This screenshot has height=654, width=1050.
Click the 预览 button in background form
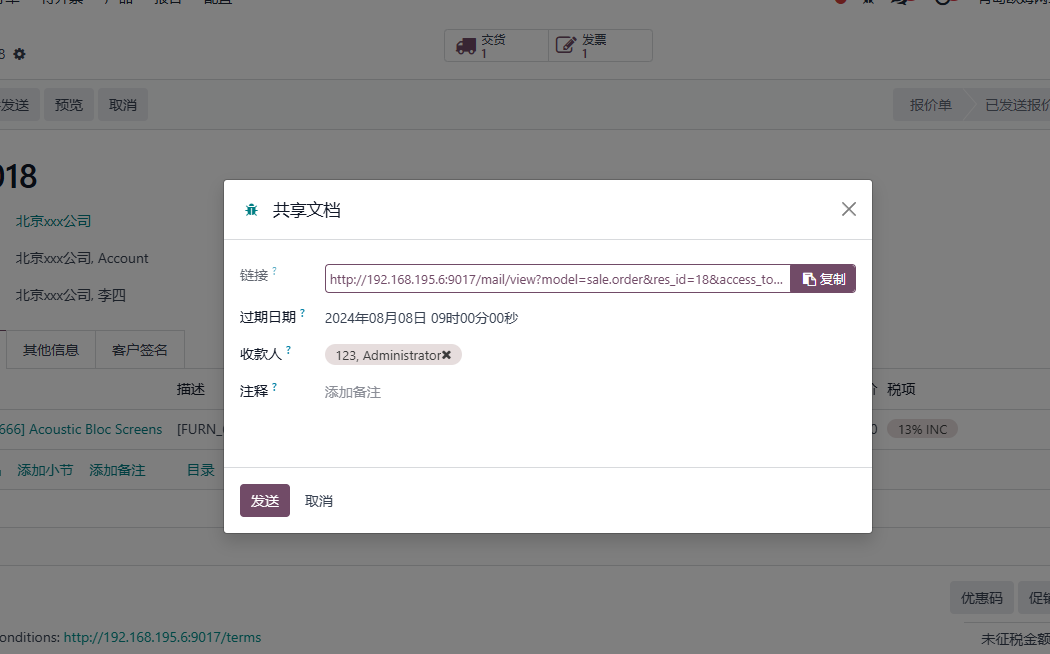point(69,105)
